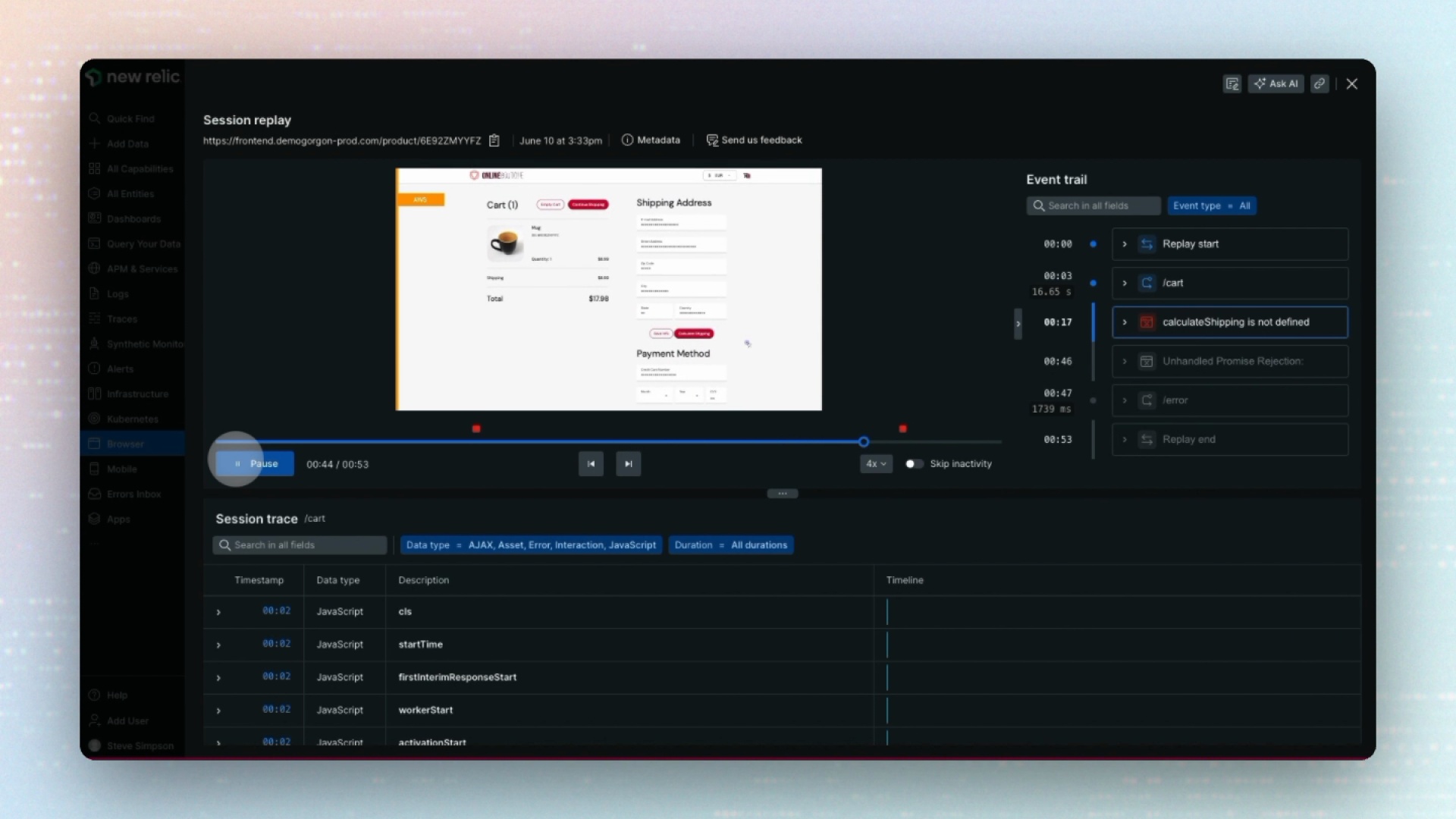Click the Timestamp column header
This screenshot has width=1456, height=819.
click(259, 580)
